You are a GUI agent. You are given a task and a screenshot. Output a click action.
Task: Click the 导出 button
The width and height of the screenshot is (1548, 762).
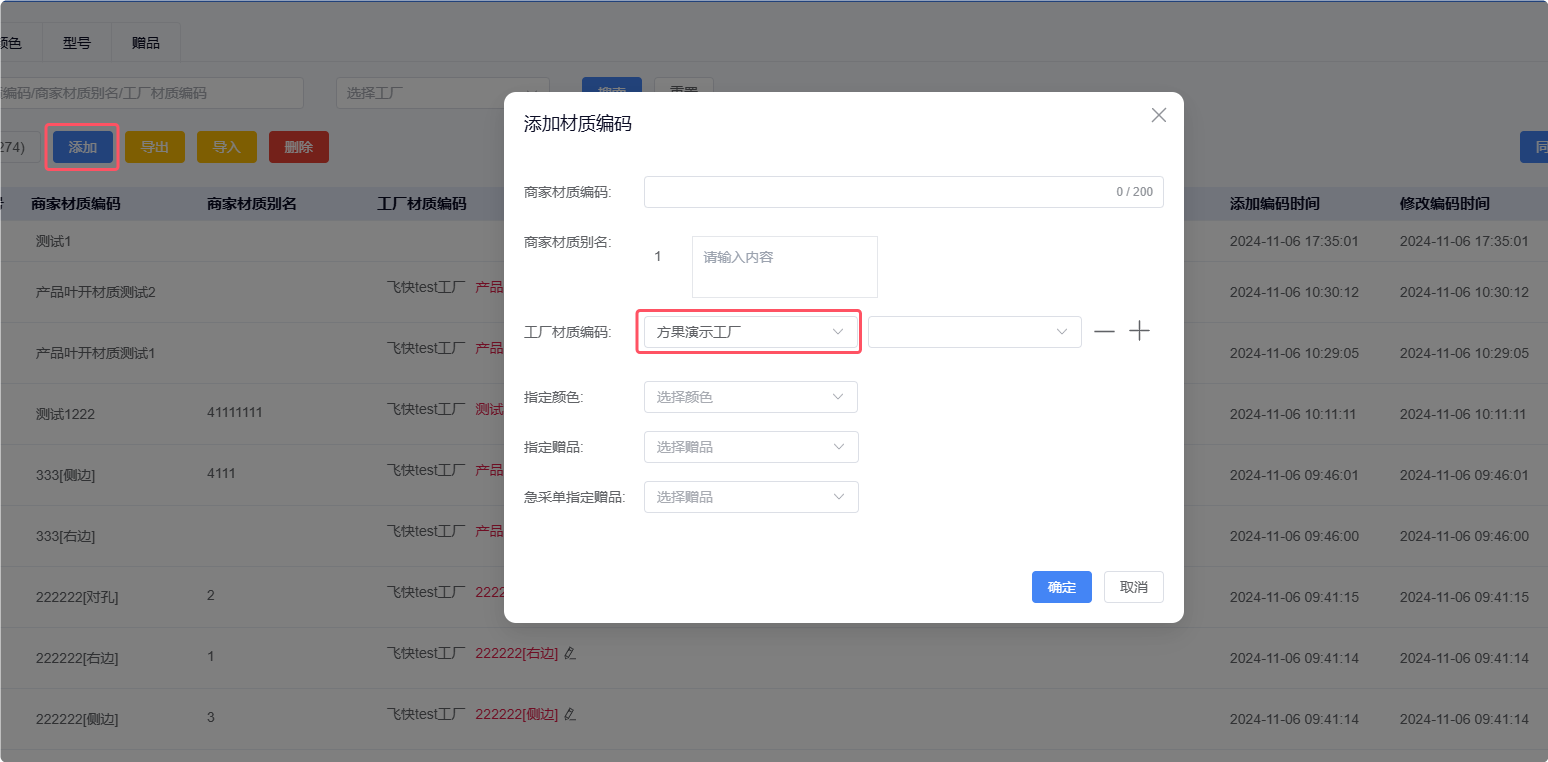[x=155, y=147]
